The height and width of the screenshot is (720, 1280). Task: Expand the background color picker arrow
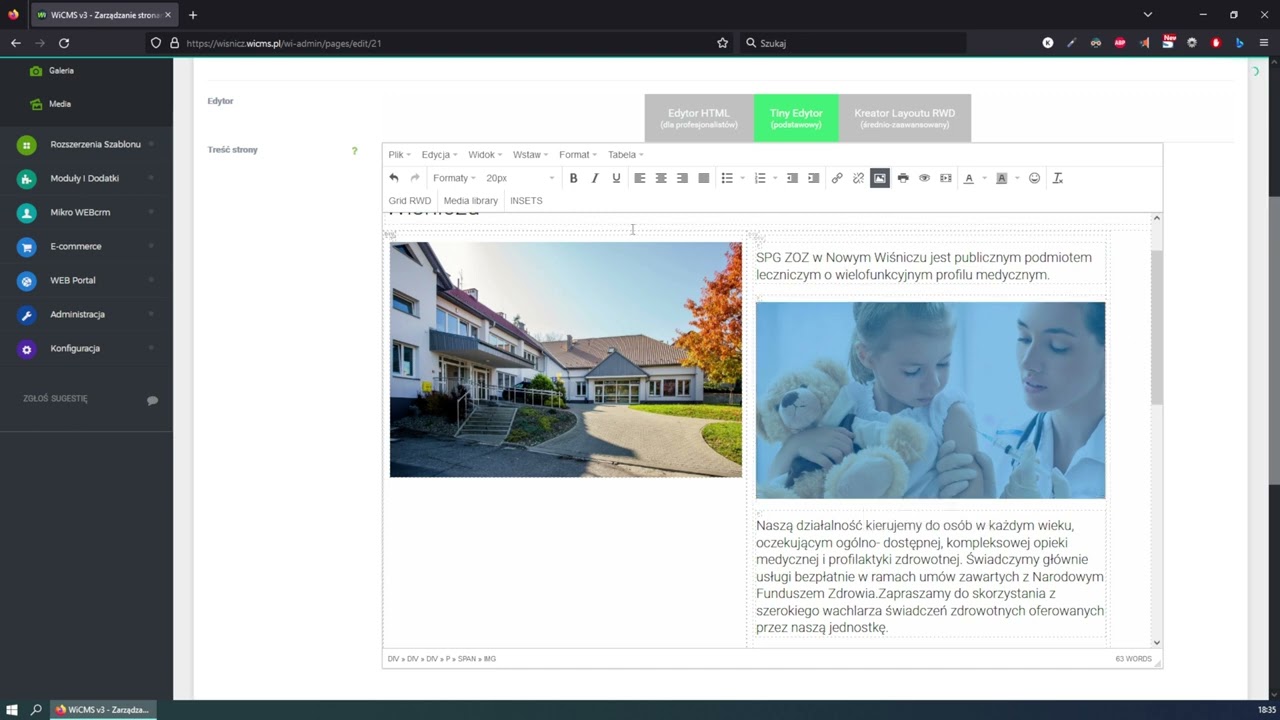tap(1017, 178)
